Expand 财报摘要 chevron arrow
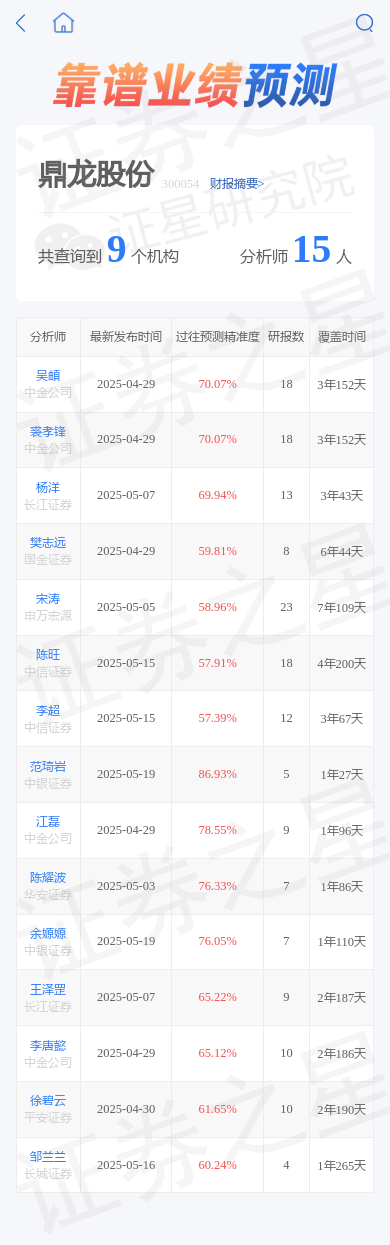 pos(261,183)
